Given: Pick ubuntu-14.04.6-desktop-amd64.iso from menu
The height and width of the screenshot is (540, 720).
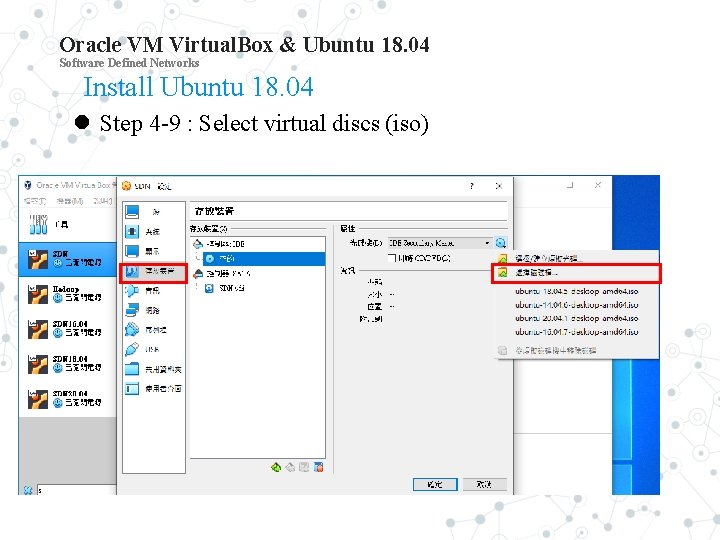Looking at the screenshot, I should 577,305.
